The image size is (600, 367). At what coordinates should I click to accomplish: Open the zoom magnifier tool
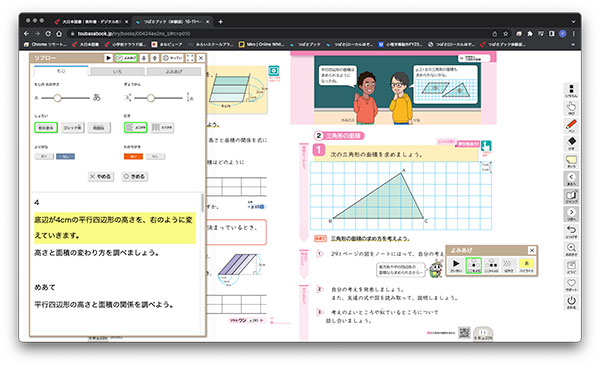[x=571, y=249]
